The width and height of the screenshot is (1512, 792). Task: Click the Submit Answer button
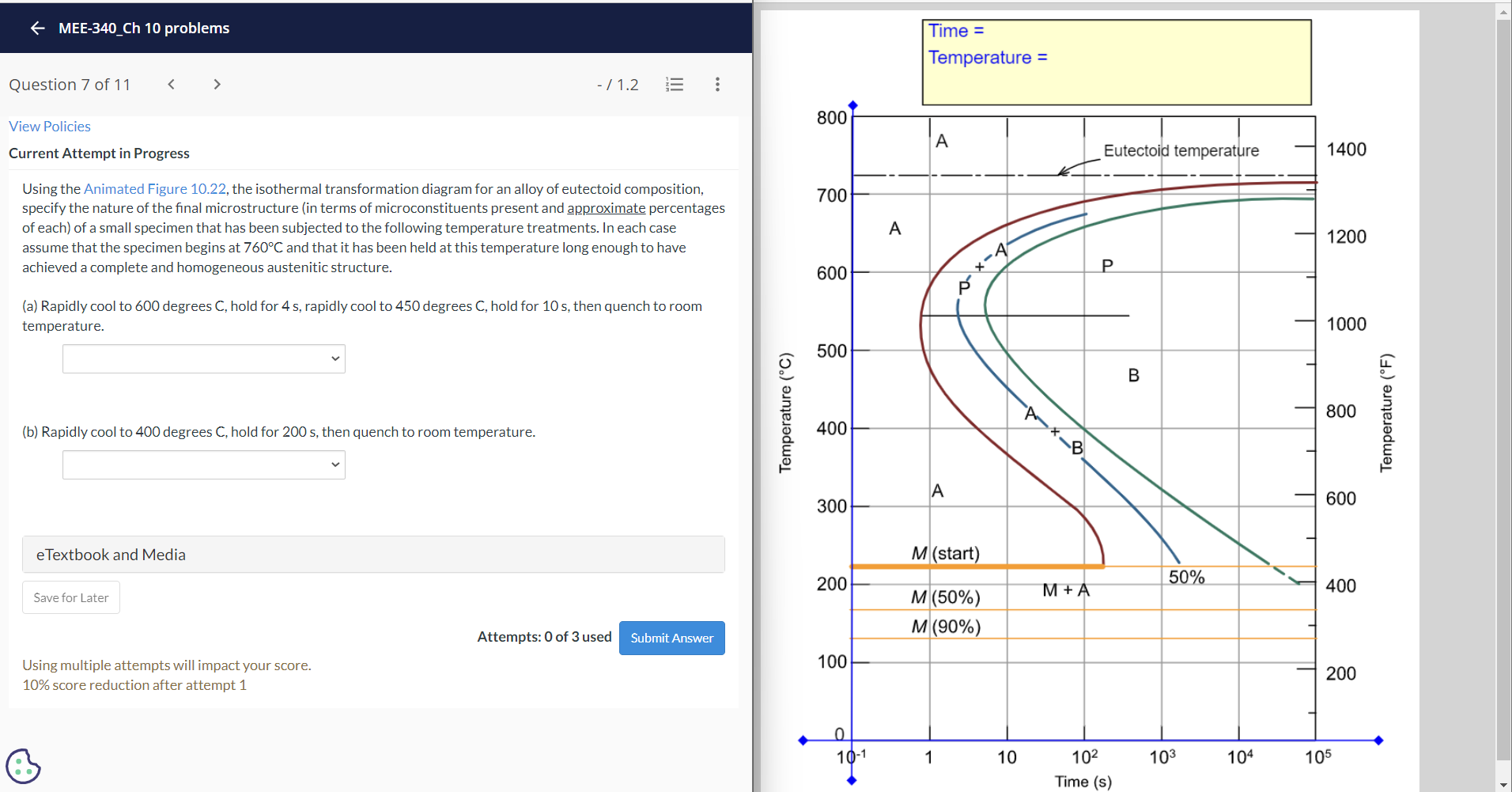[x=671, y=638]
